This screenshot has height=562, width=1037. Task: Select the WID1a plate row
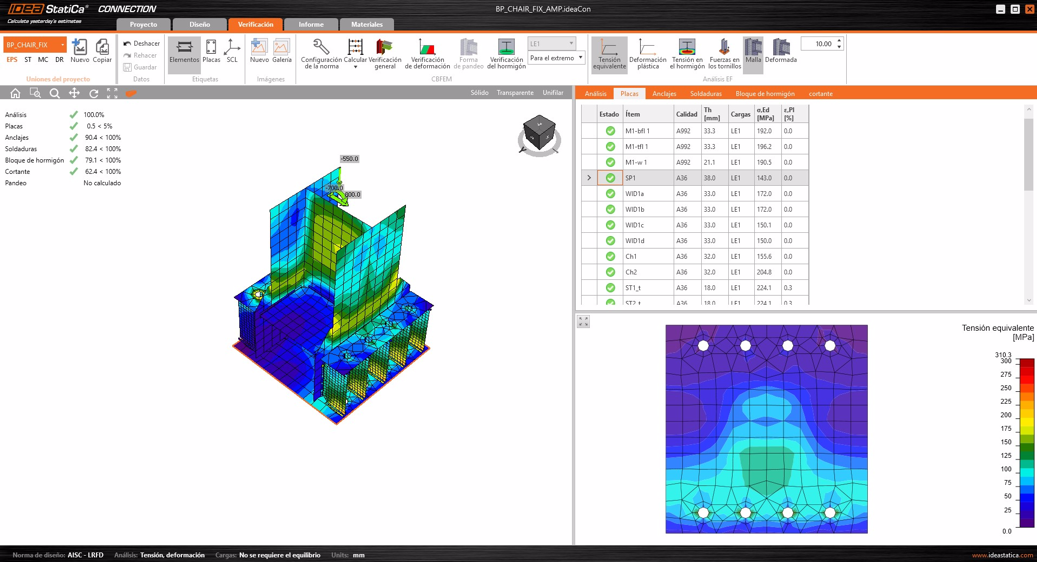click(694, 194)
